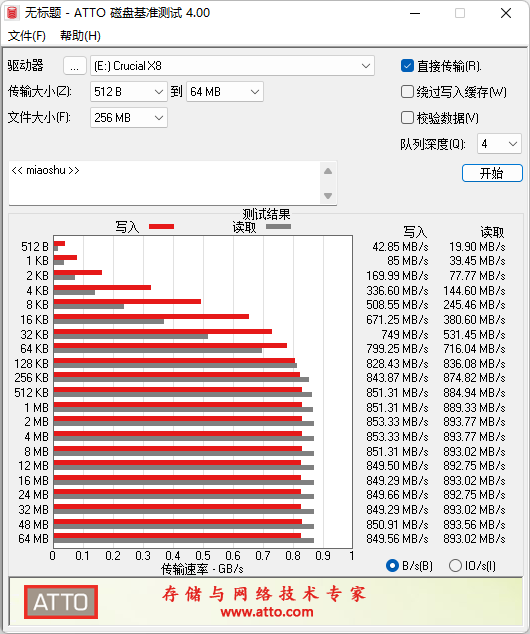
Task: Click the www.atto.com link in banner
Action: point(267,612)
